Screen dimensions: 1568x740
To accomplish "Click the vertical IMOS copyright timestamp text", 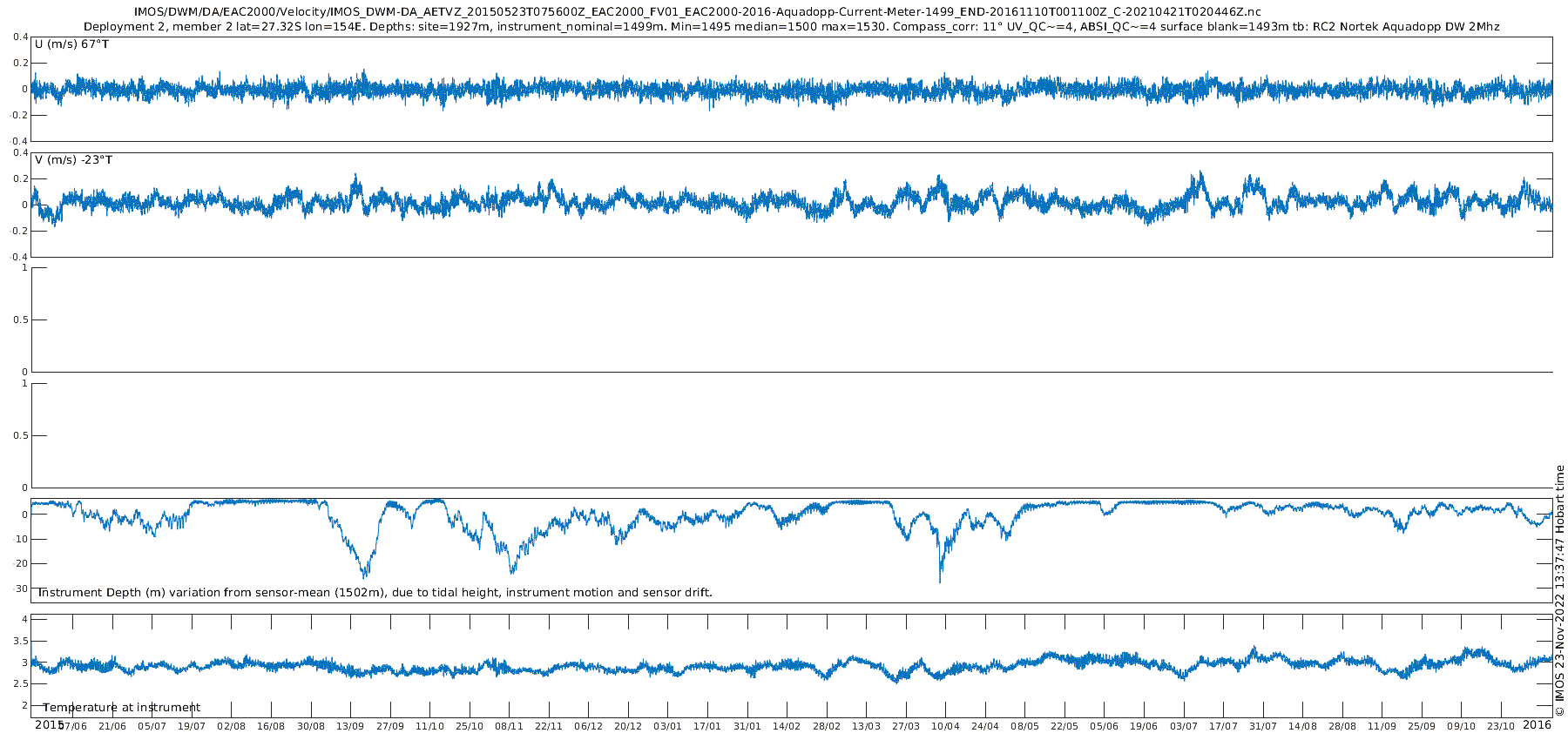I will pyautogui.click(x=1559, y=590).
